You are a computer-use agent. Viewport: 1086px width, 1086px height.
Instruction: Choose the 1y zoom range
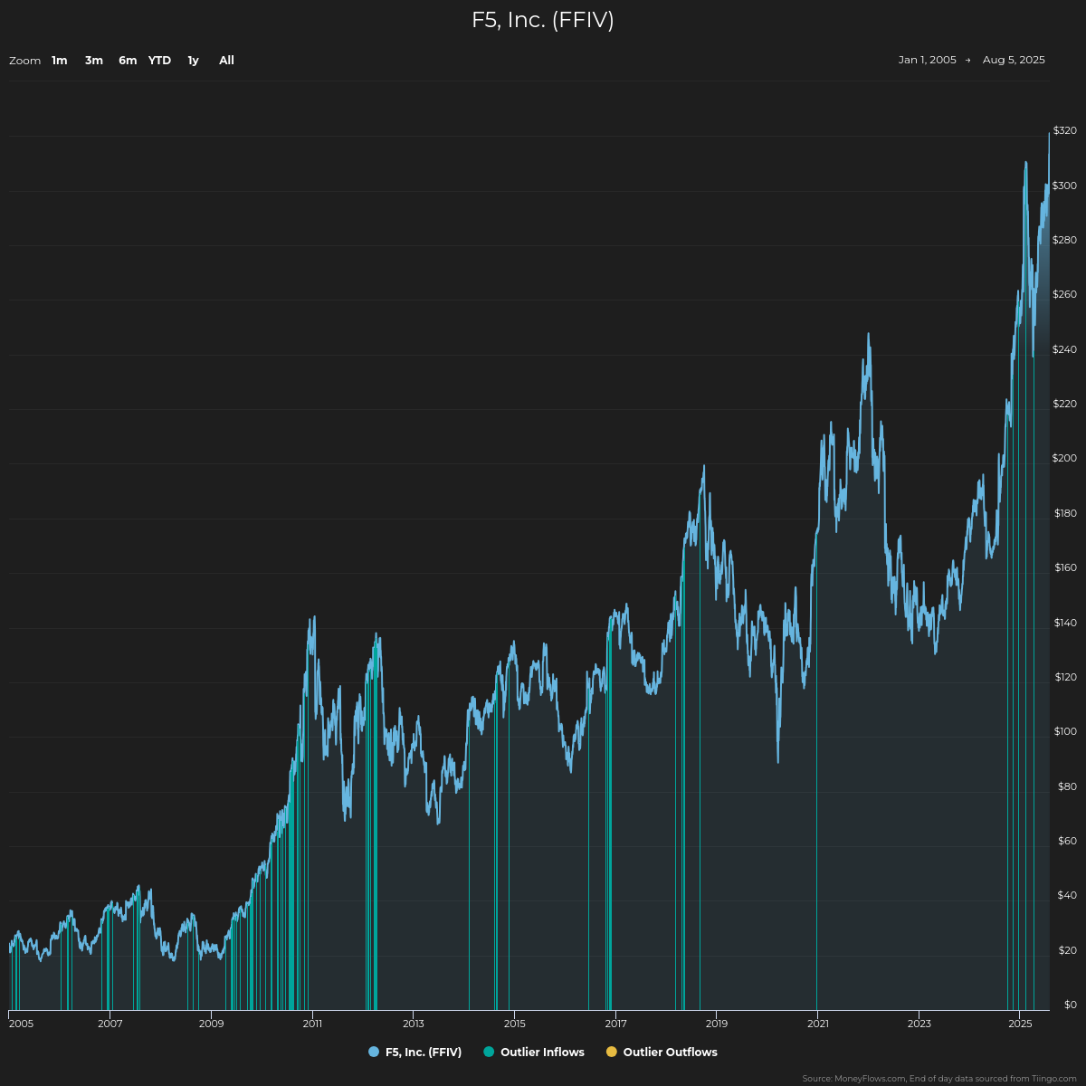pos(193,60)
